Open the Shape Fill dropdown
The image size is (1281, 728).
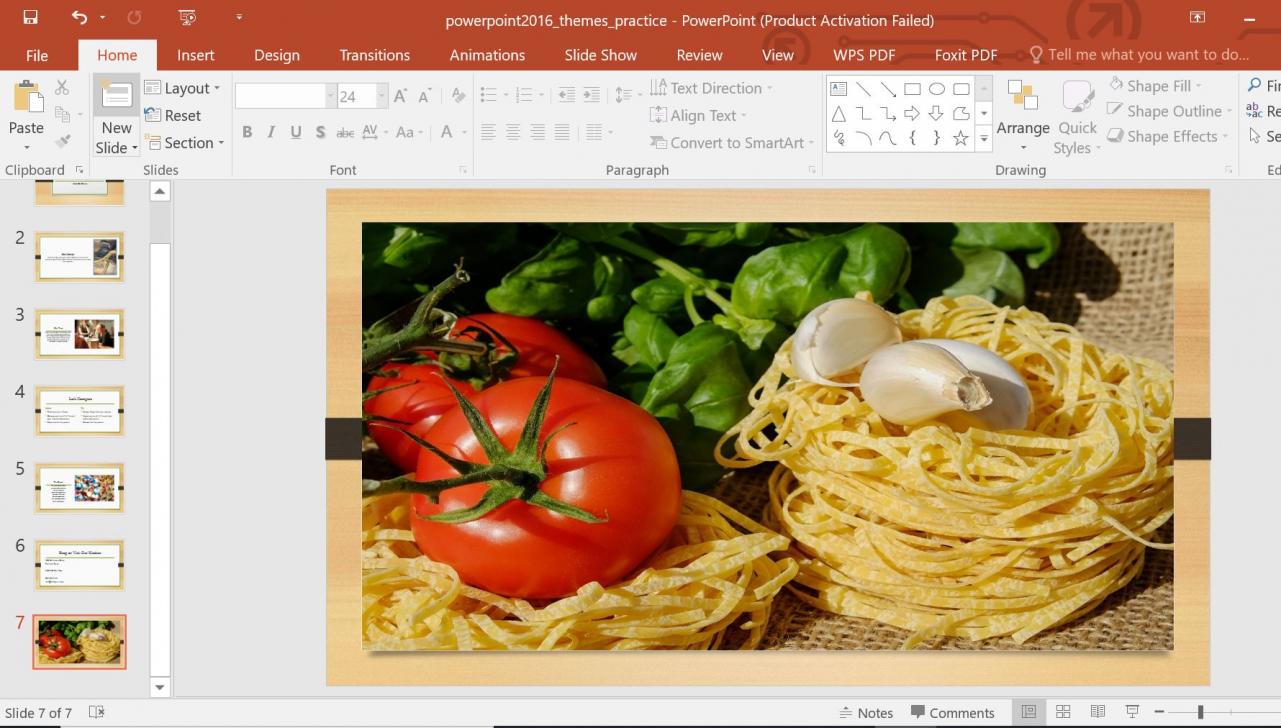1197,85
